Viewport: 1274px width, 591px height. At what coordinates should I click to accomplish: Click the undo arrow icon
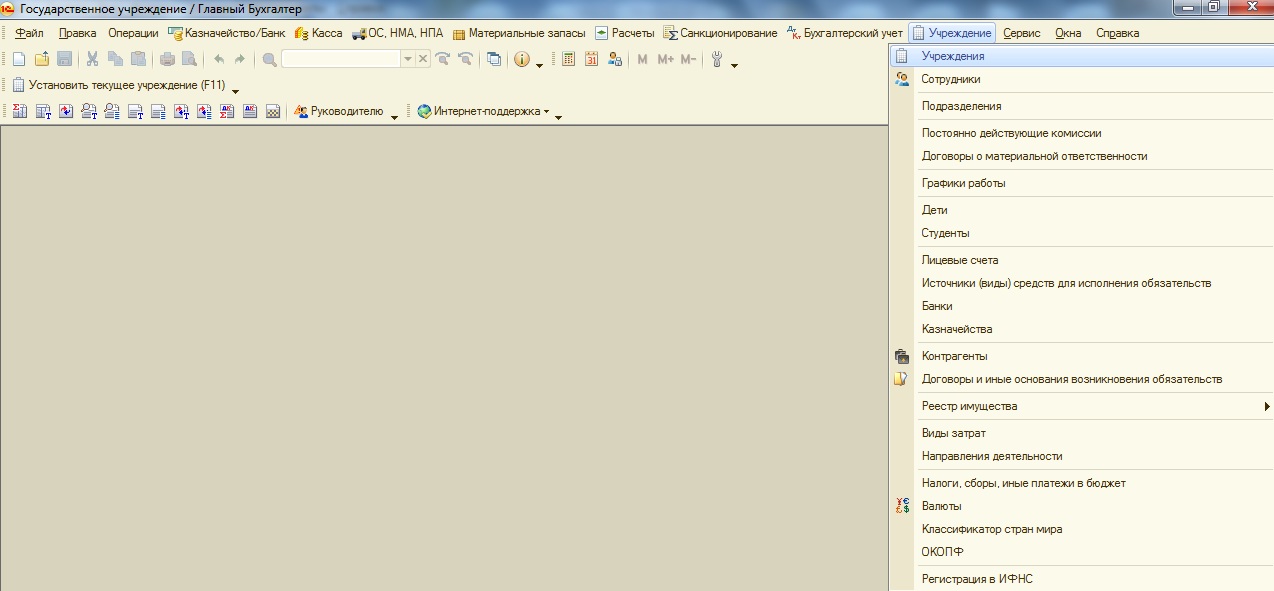click(219, 59)
